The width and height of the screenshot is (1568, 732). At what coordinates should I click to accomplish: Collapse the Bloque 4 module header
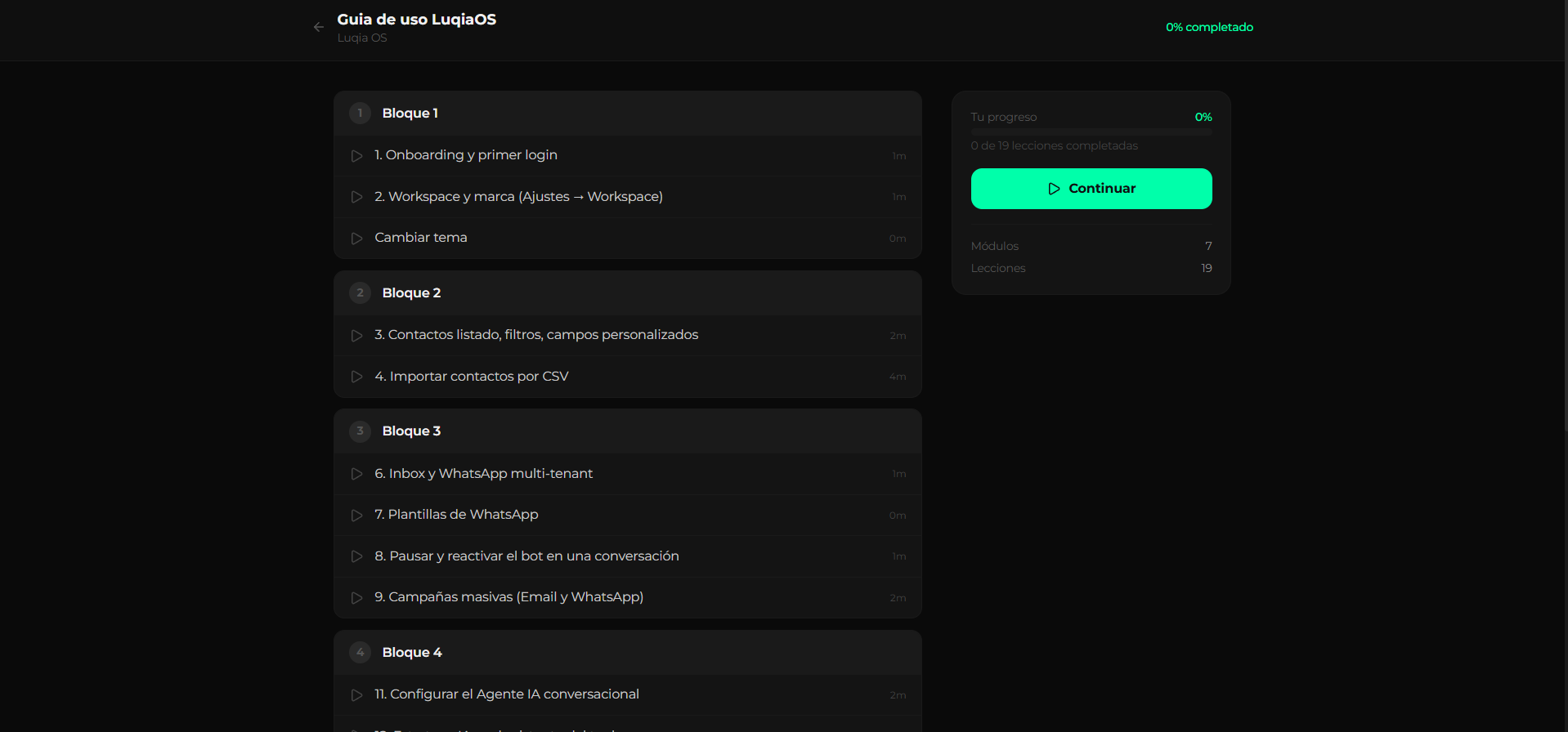coord(628,653)
